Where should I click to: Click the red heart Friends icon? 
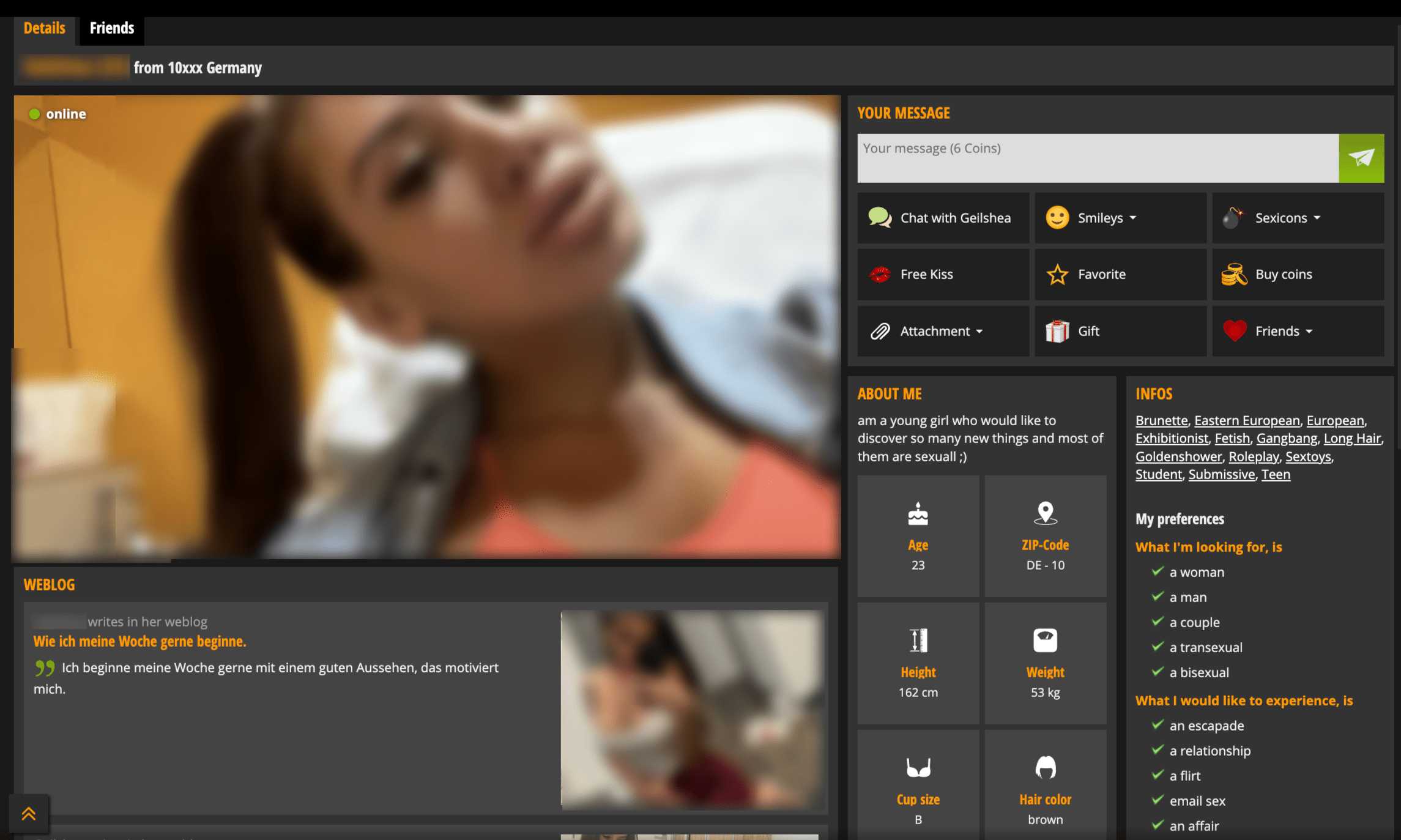[1235, 331]
